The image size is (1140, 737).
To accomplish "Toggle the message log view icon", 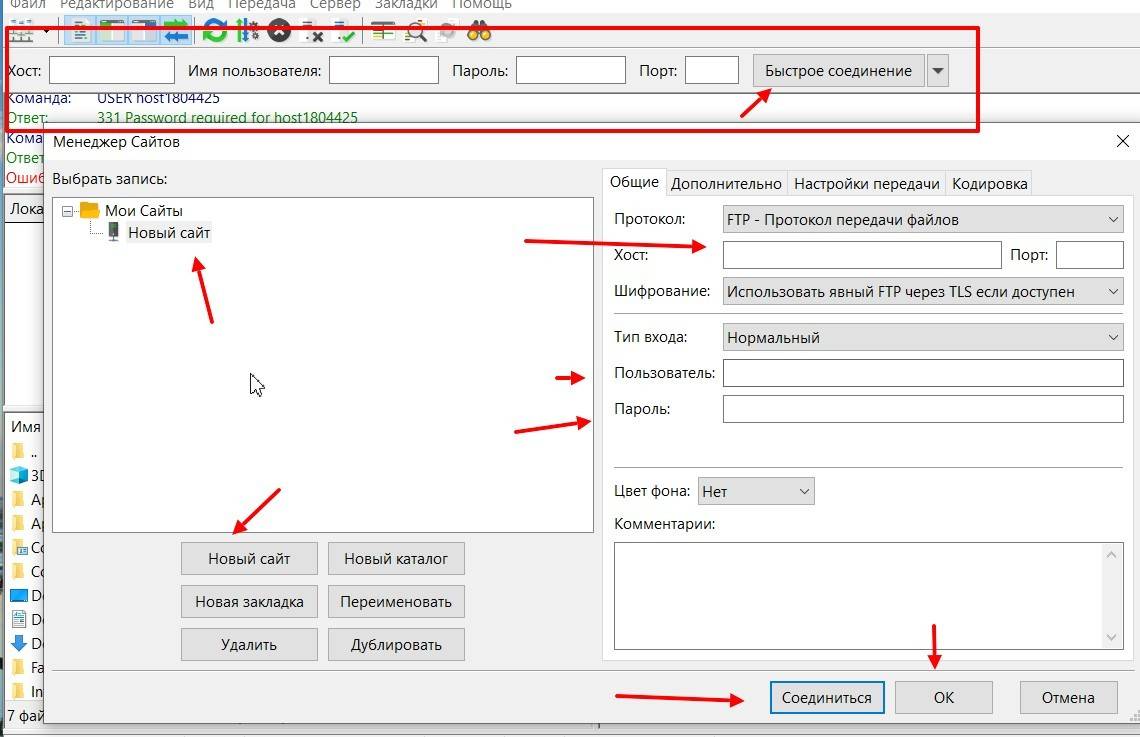I will pyautogui.click(x=79, y=32).
